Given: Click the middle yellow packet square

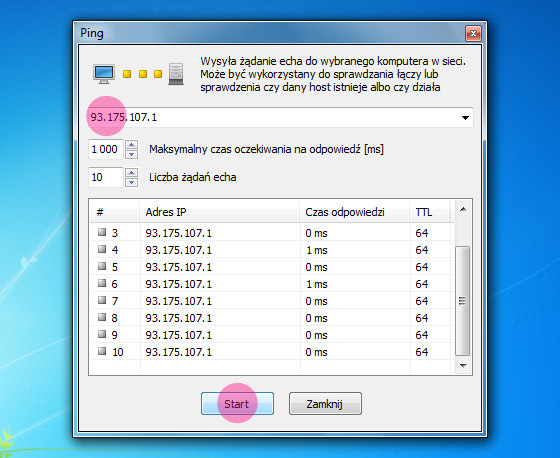Looking at the screenshot, I should click(143, 74).
